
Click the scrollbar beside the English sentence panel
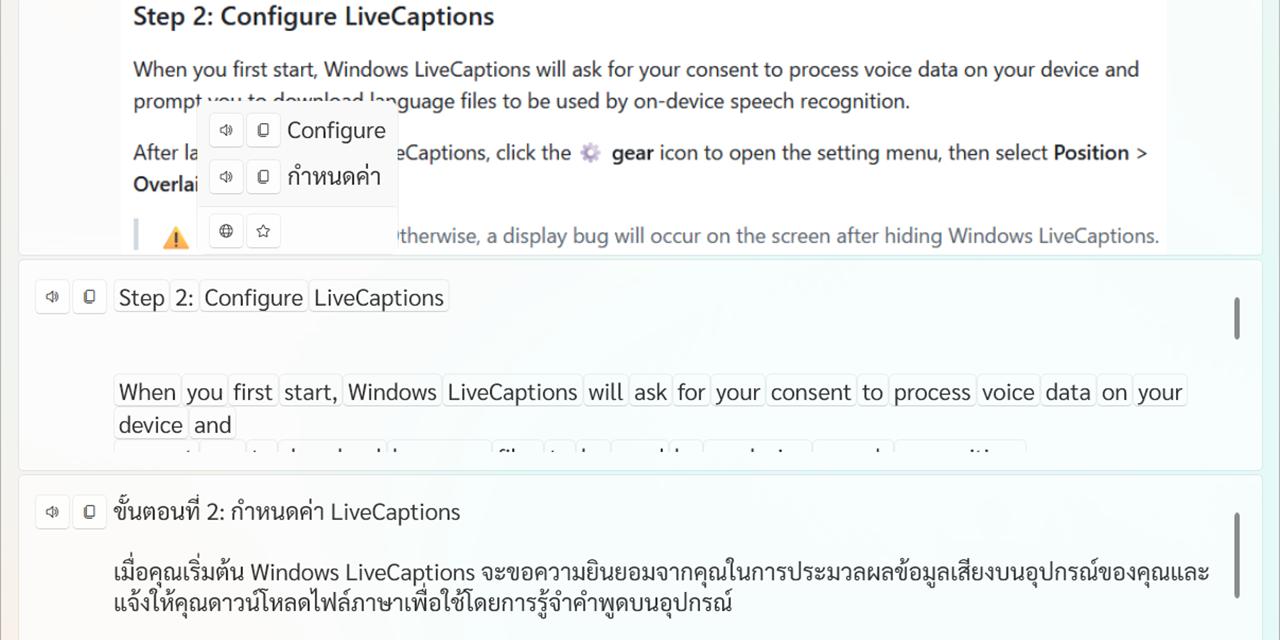(1236, 317)
